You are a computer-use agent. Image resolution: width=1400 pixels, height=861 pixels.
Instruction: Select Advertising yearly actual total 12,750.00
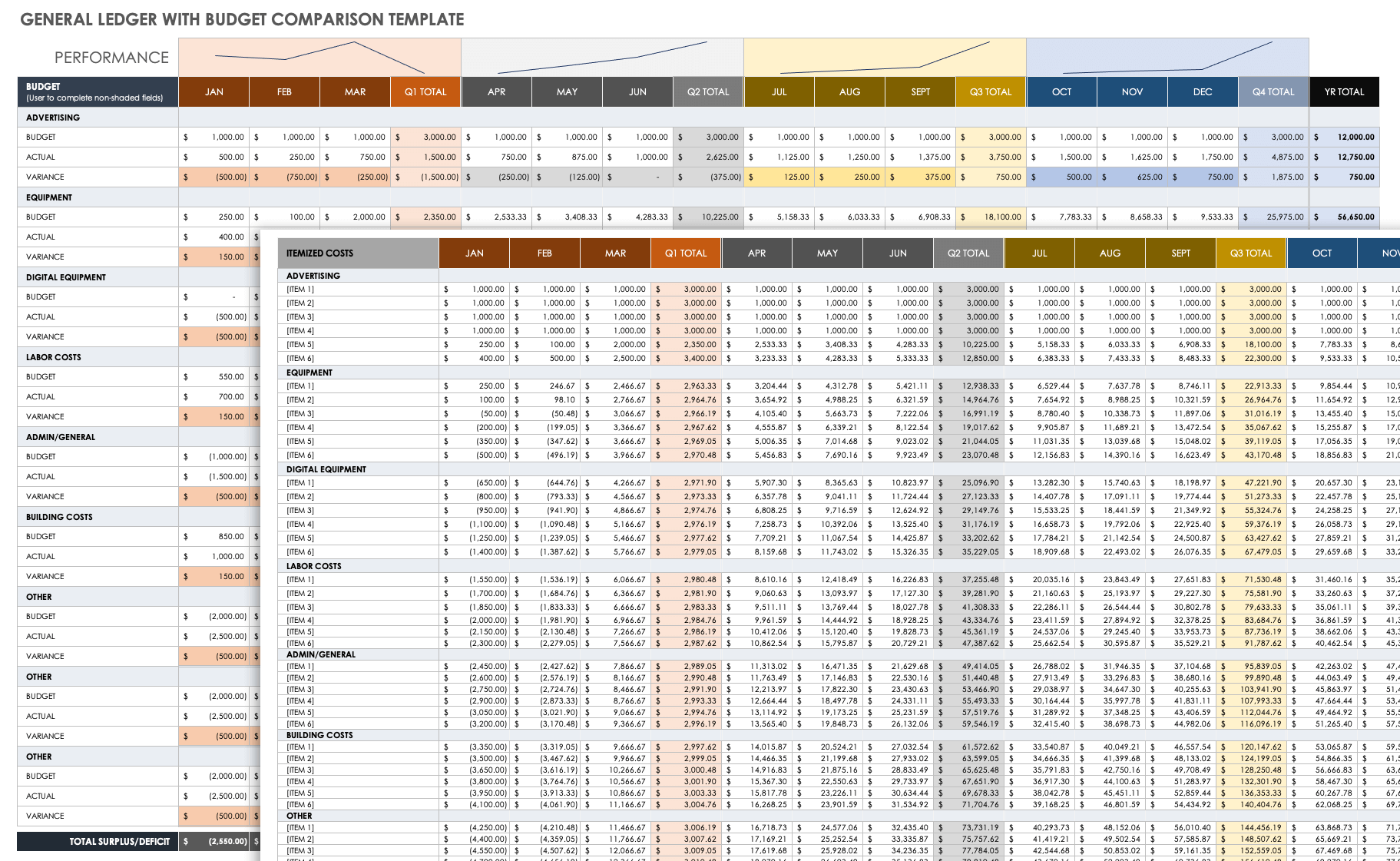click(1344, 157)
